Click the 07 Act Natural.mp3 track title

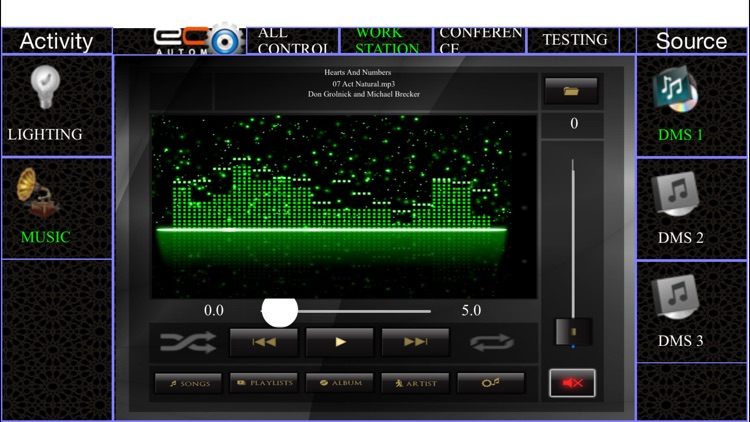pyautogui.click(x=364, y=84)
